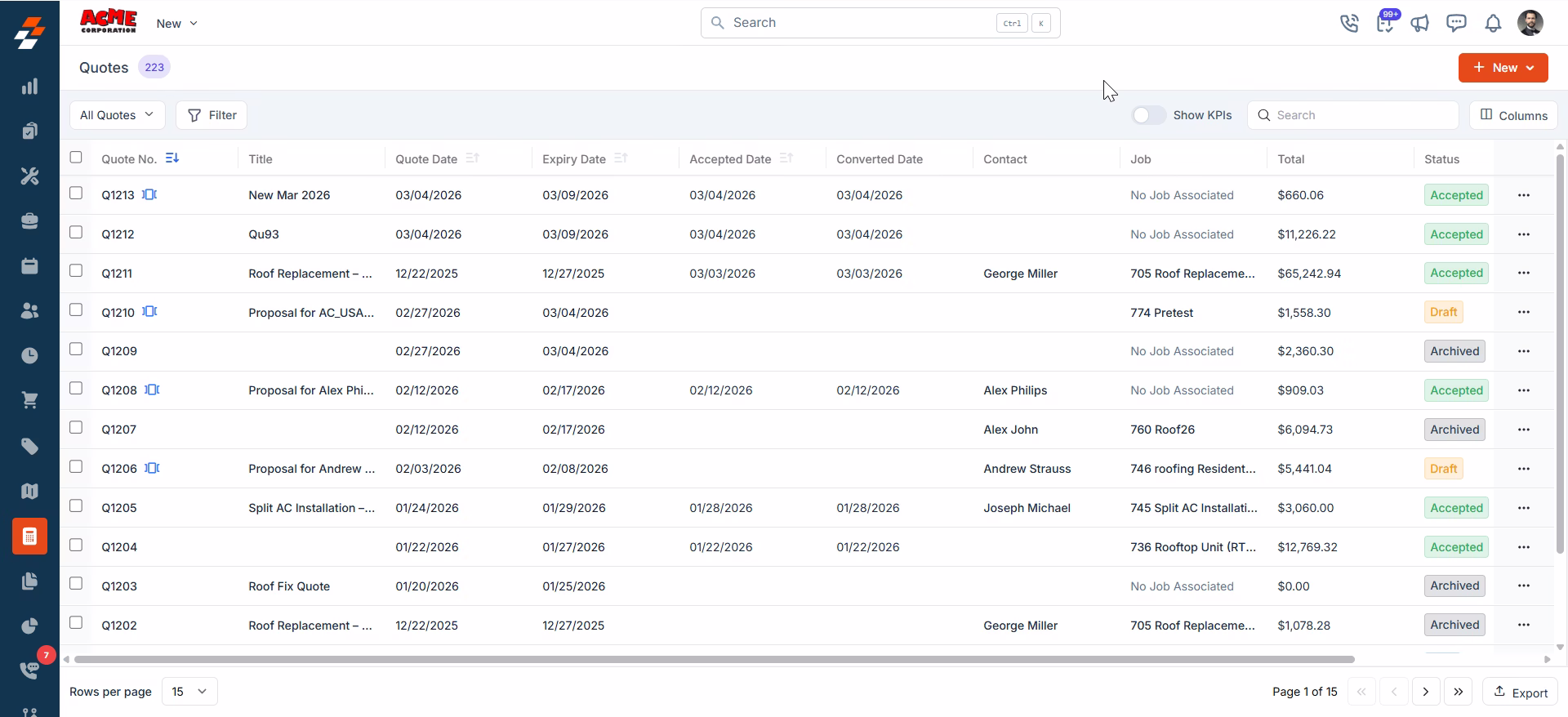Open the documents copy sidebar icon
The width and height of the screenshot is (1568, 717).
click(29, 581)
